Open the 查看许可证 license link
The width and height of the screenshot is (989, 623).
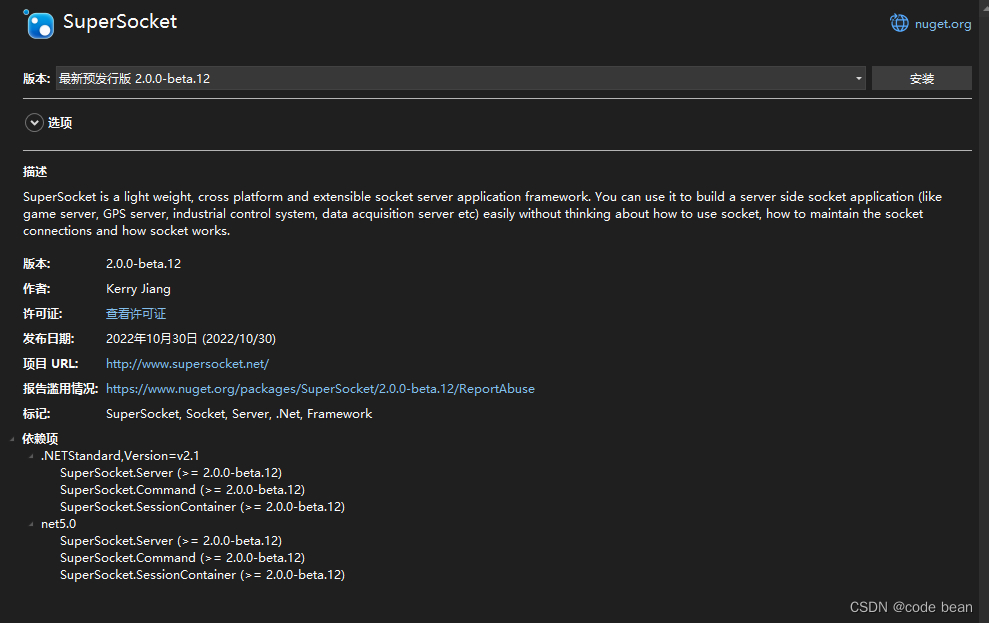point(135,313)
